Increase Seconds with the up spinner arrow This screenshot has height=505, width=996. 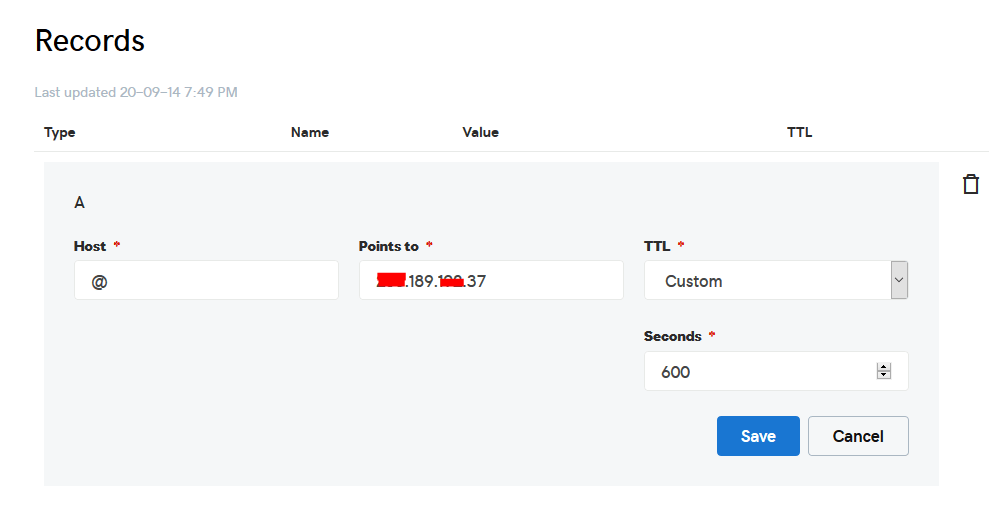pyautogui.click(x=884, y=367)
